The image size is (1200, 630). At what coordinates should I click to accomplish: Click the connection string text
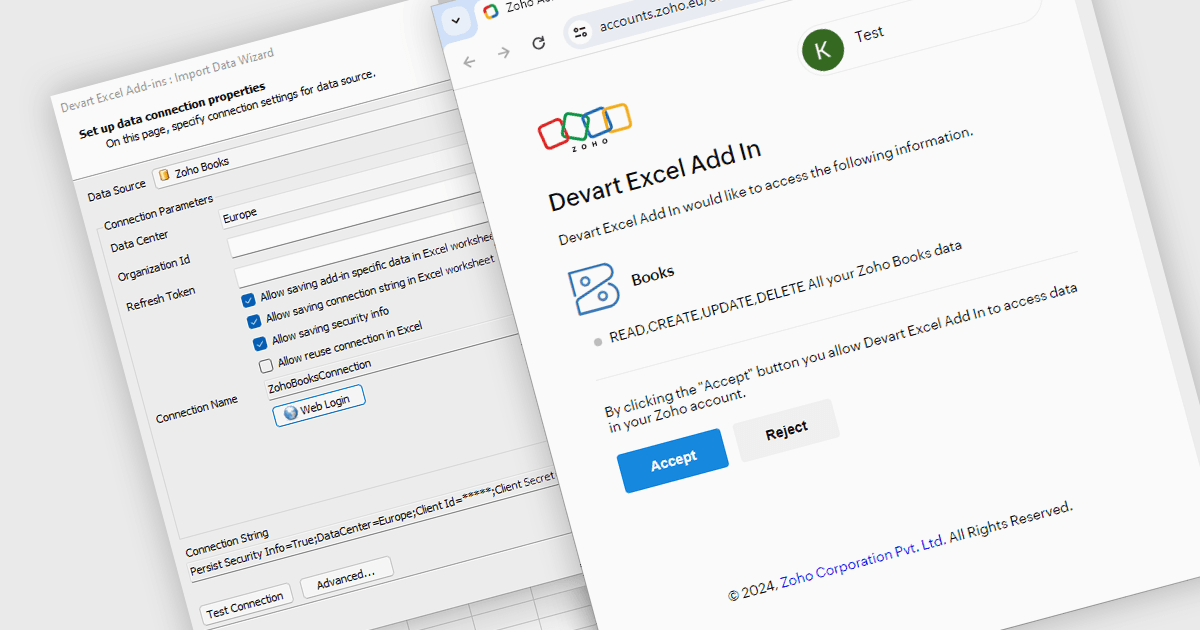[372, 525]
